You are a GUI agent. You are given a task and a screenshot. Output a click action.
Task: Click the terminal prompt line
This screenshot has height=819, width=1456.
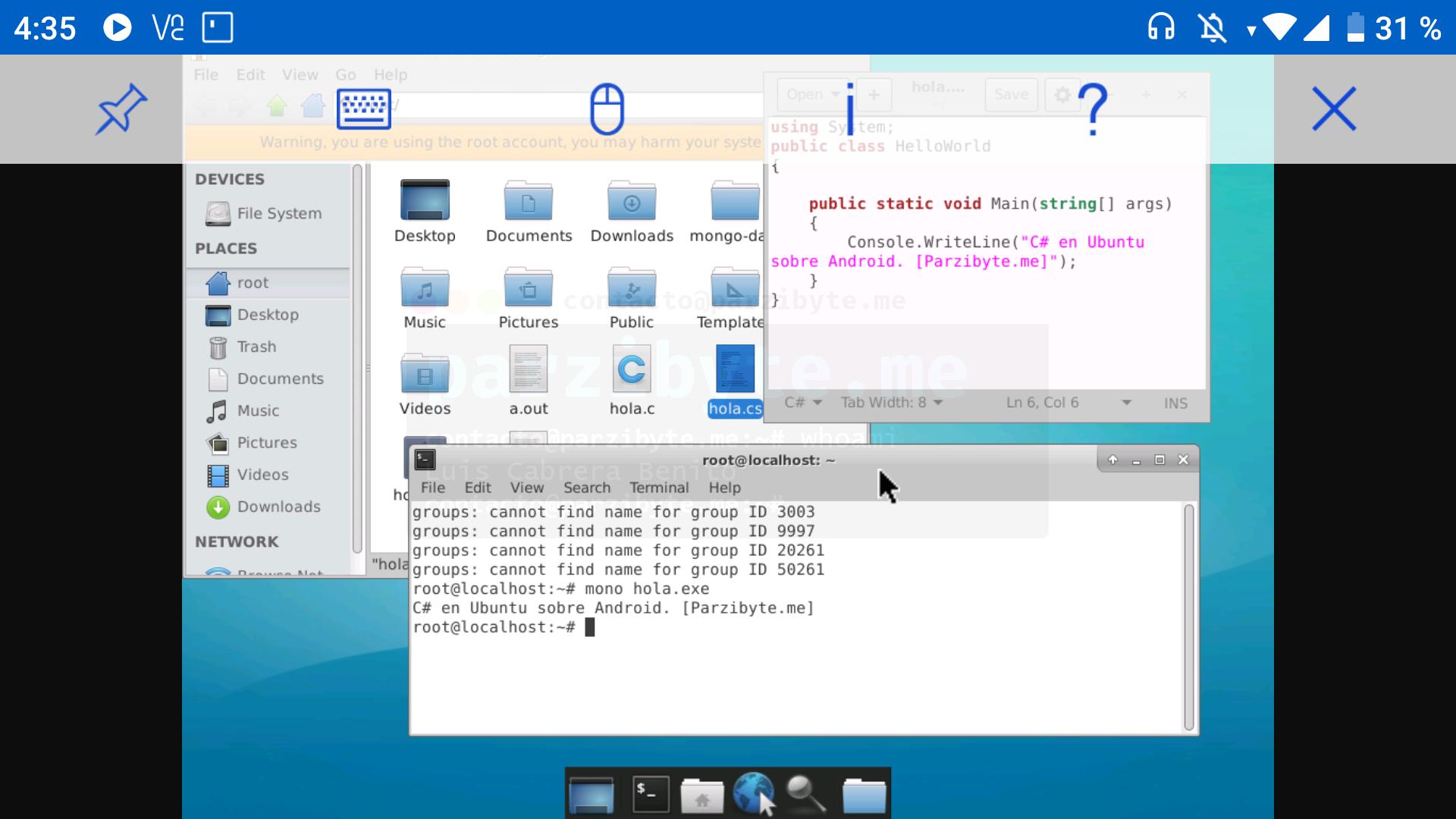click(504, 627)
